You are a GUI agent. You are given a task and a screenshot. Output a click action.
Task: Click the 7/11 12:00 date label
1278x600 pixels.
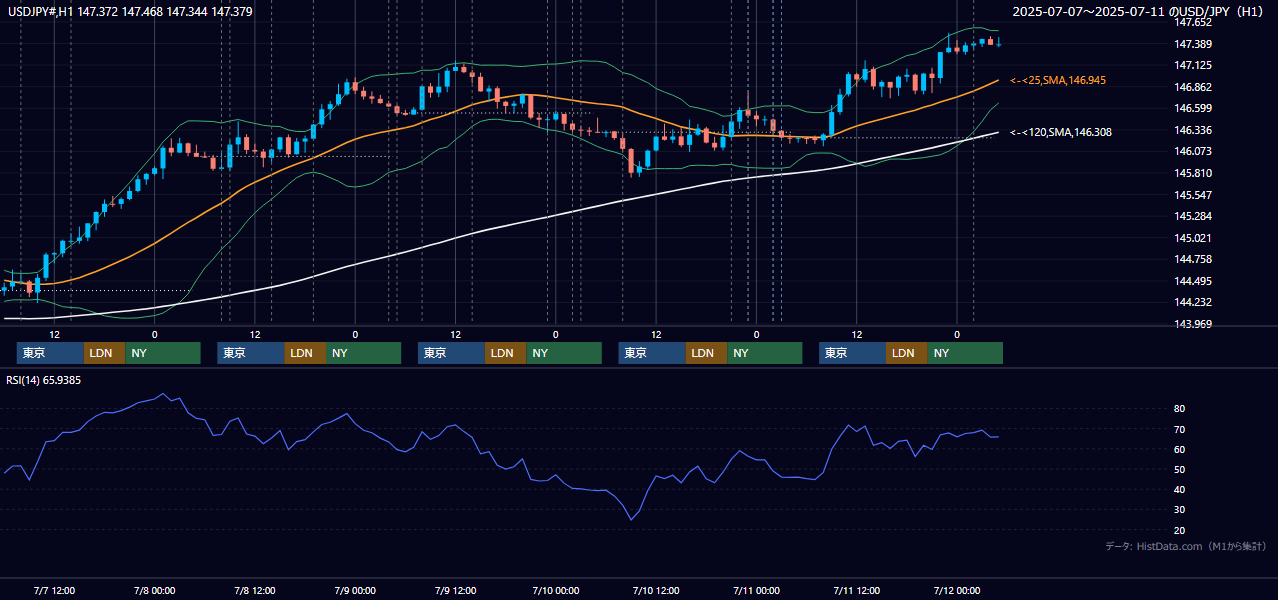coord(856,590)
